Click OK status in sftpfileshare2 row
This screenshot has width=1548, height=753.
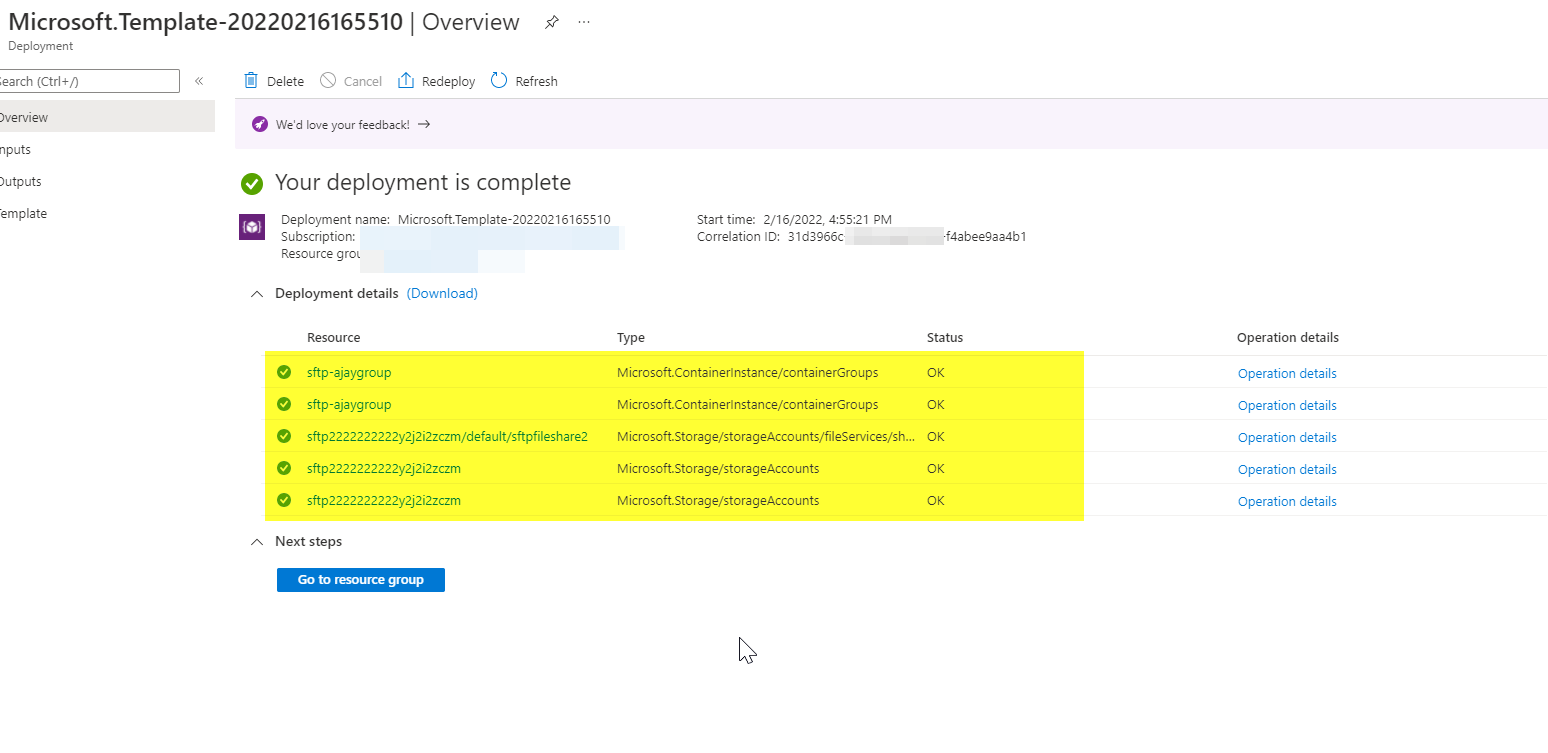coord(936,437)
